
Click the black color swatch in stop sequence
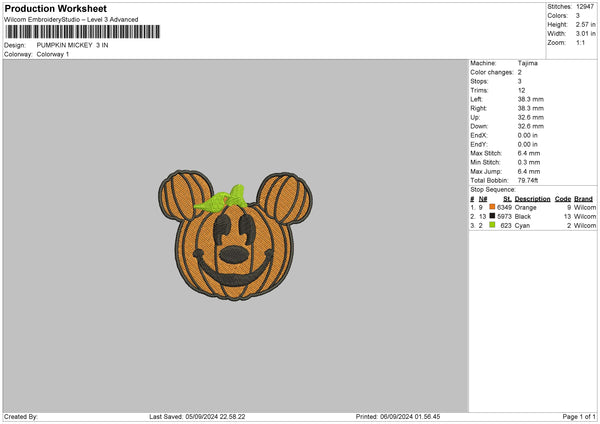pos(492,216)
